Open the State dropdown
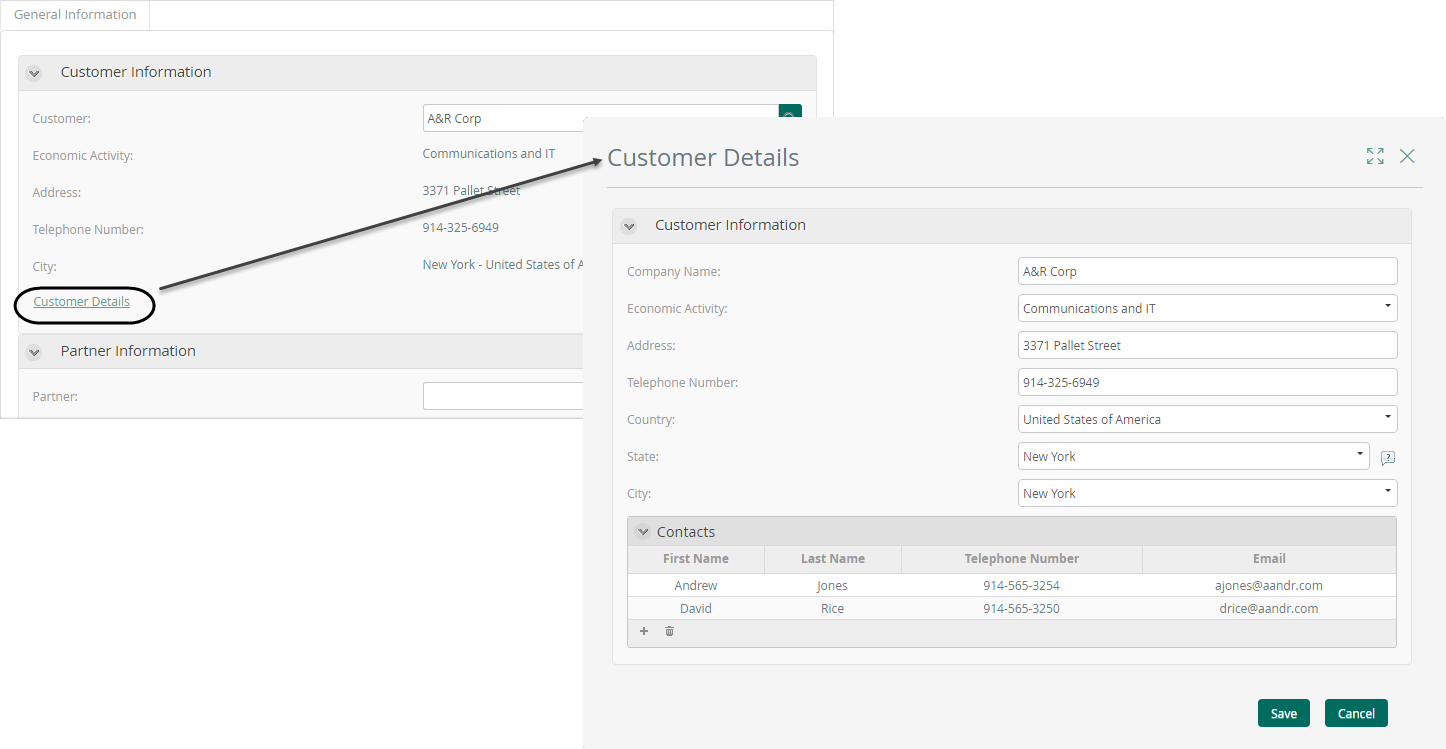The width and height of the screenshot is (1446, 749). point(1193,456)
